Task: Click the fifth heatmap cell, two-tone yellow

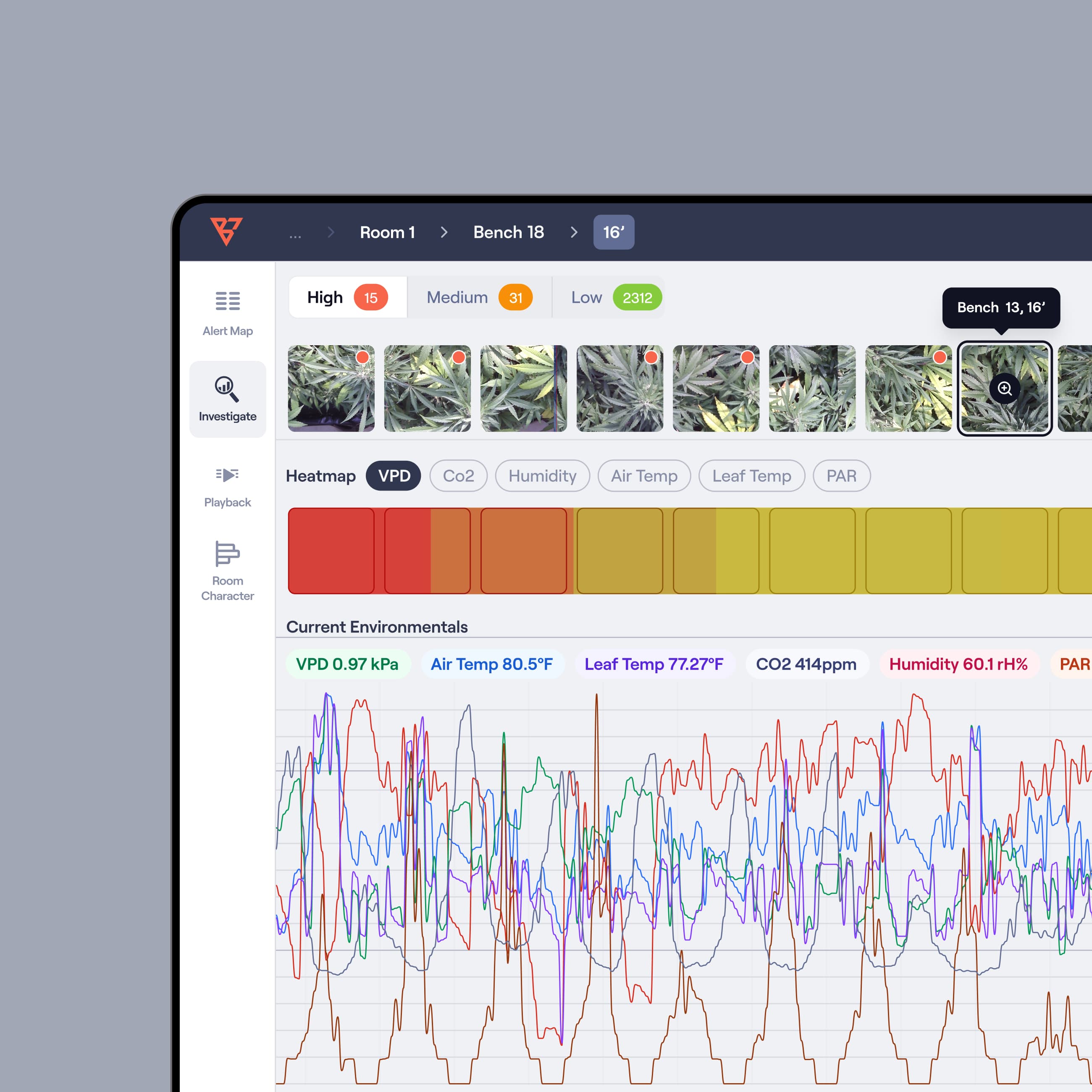Action: coord(716,551)
